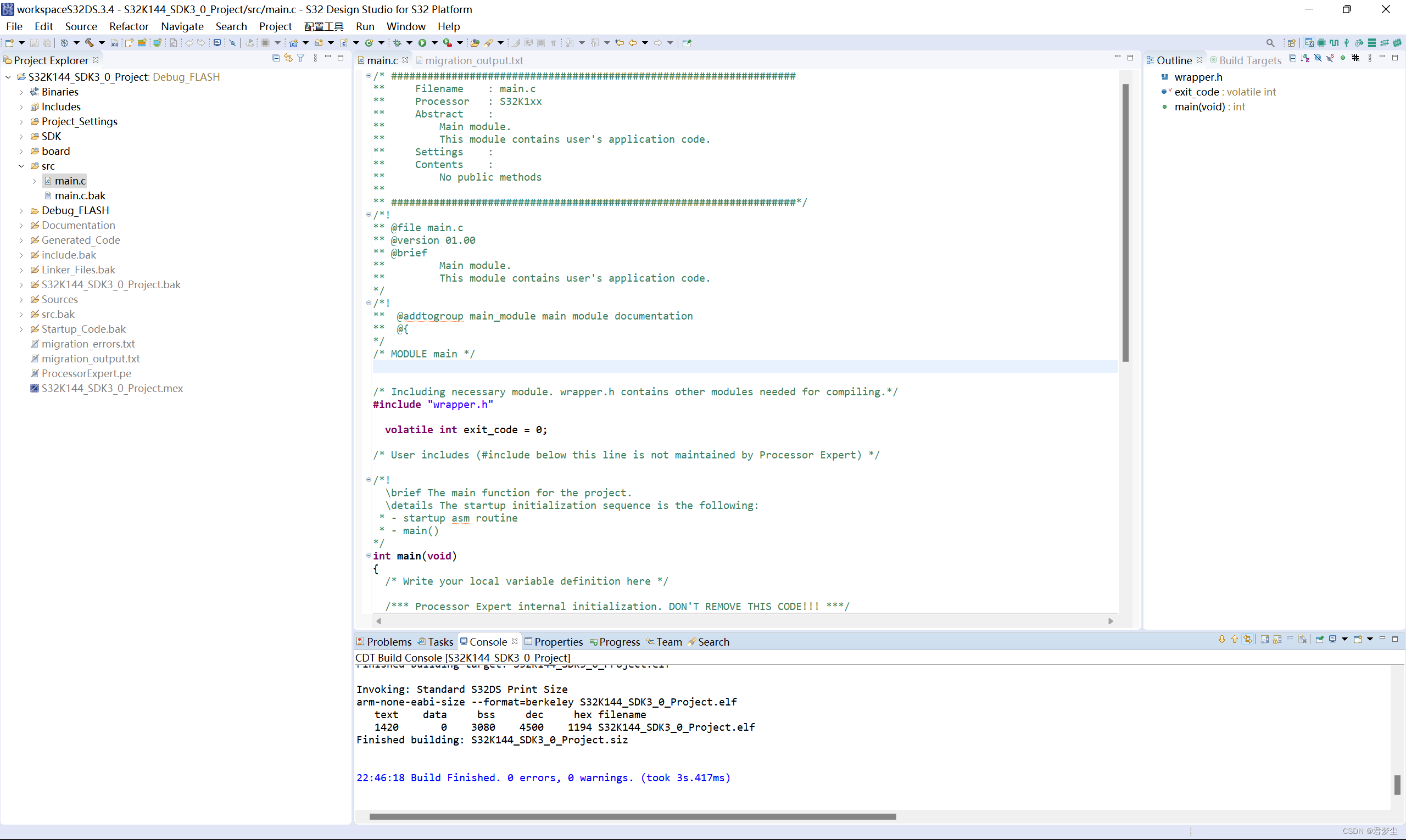Open the Run configurations dropdown arrow

pyautogui.click(x=435, y=42)
